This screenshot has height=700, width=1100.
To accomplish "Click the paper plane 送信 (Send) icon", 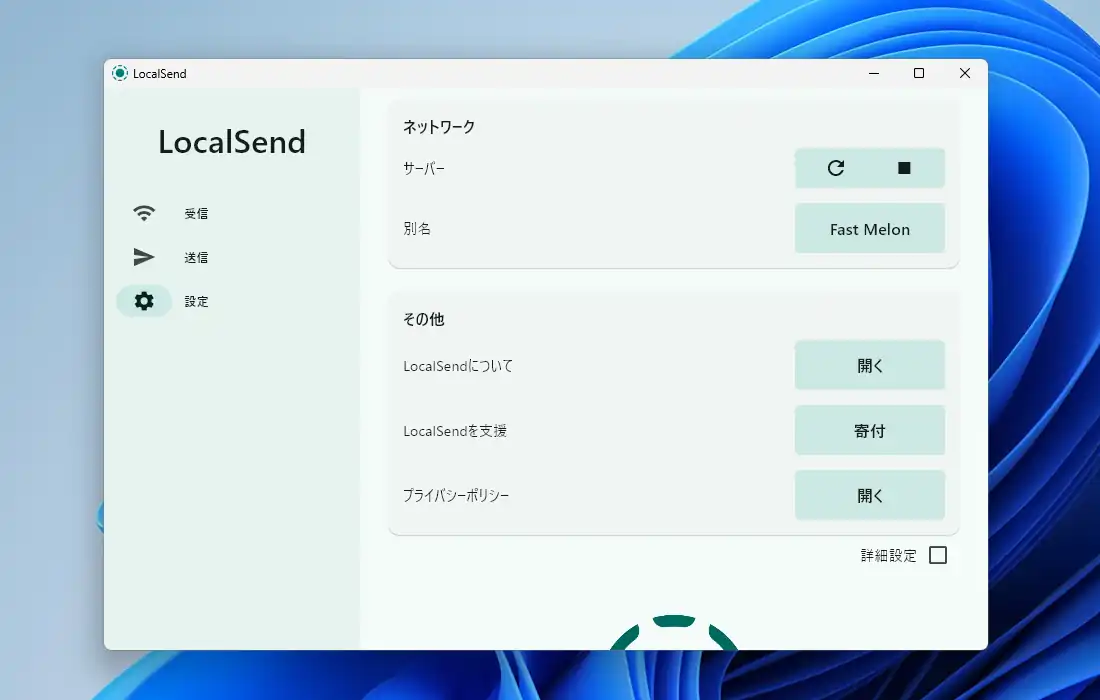I will click(144, 257).
